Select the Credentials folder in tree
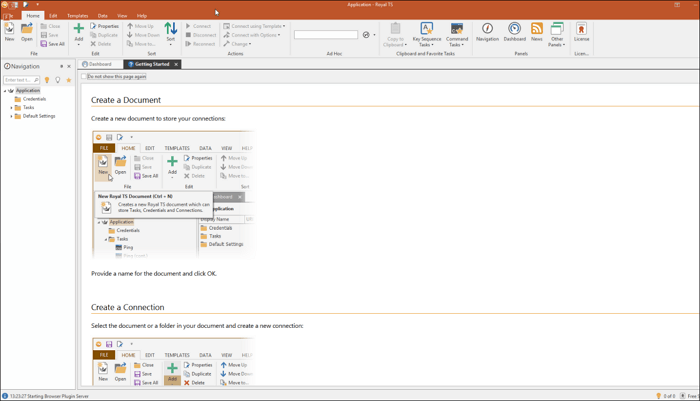 coord(34,99)
